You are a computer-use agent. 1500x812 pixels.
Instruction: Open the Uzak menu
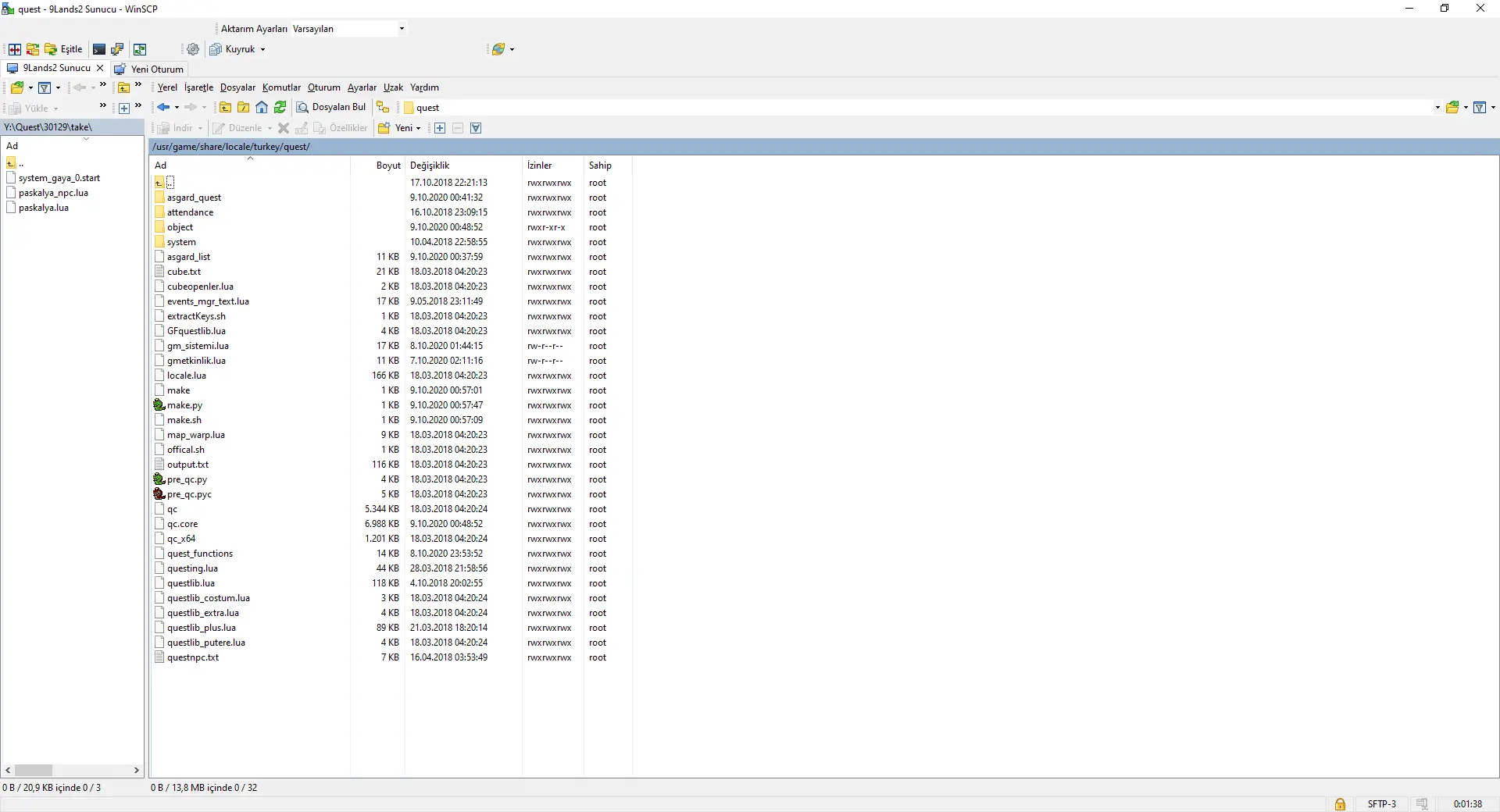pyautogui.click(x=393, y=87)
